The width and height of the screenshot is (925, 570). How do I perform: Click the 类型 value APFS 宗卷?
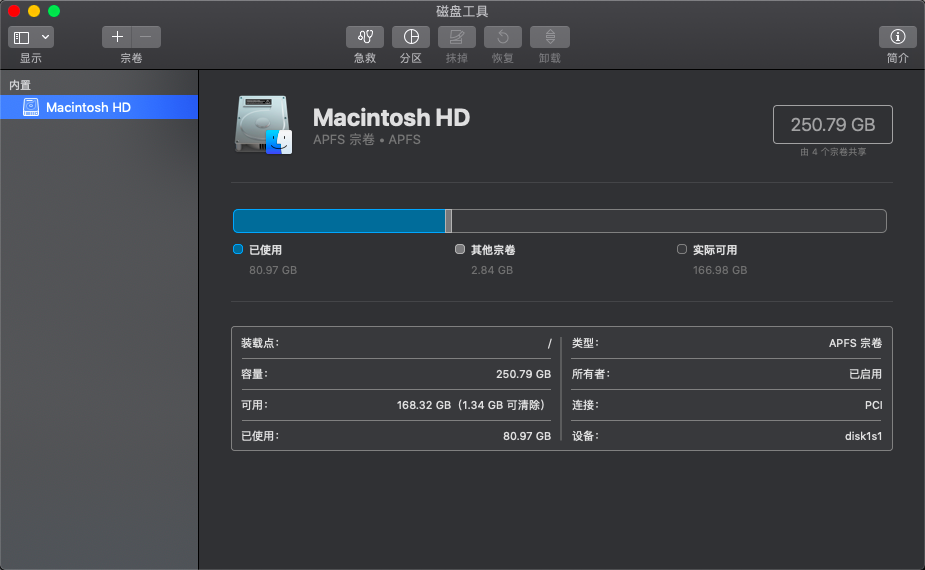tap(855, 343)
